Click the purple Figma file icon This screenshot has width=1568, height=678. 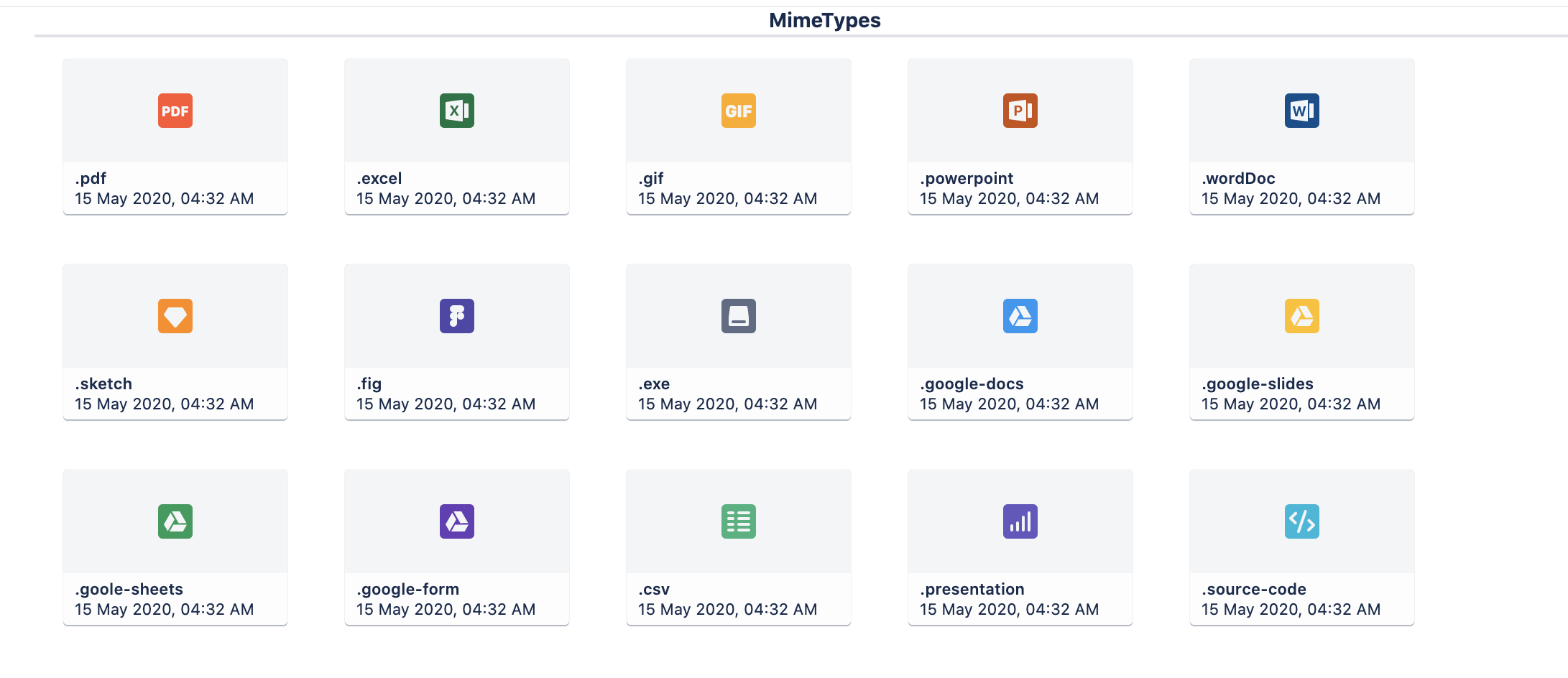click(x=457, y=316)
